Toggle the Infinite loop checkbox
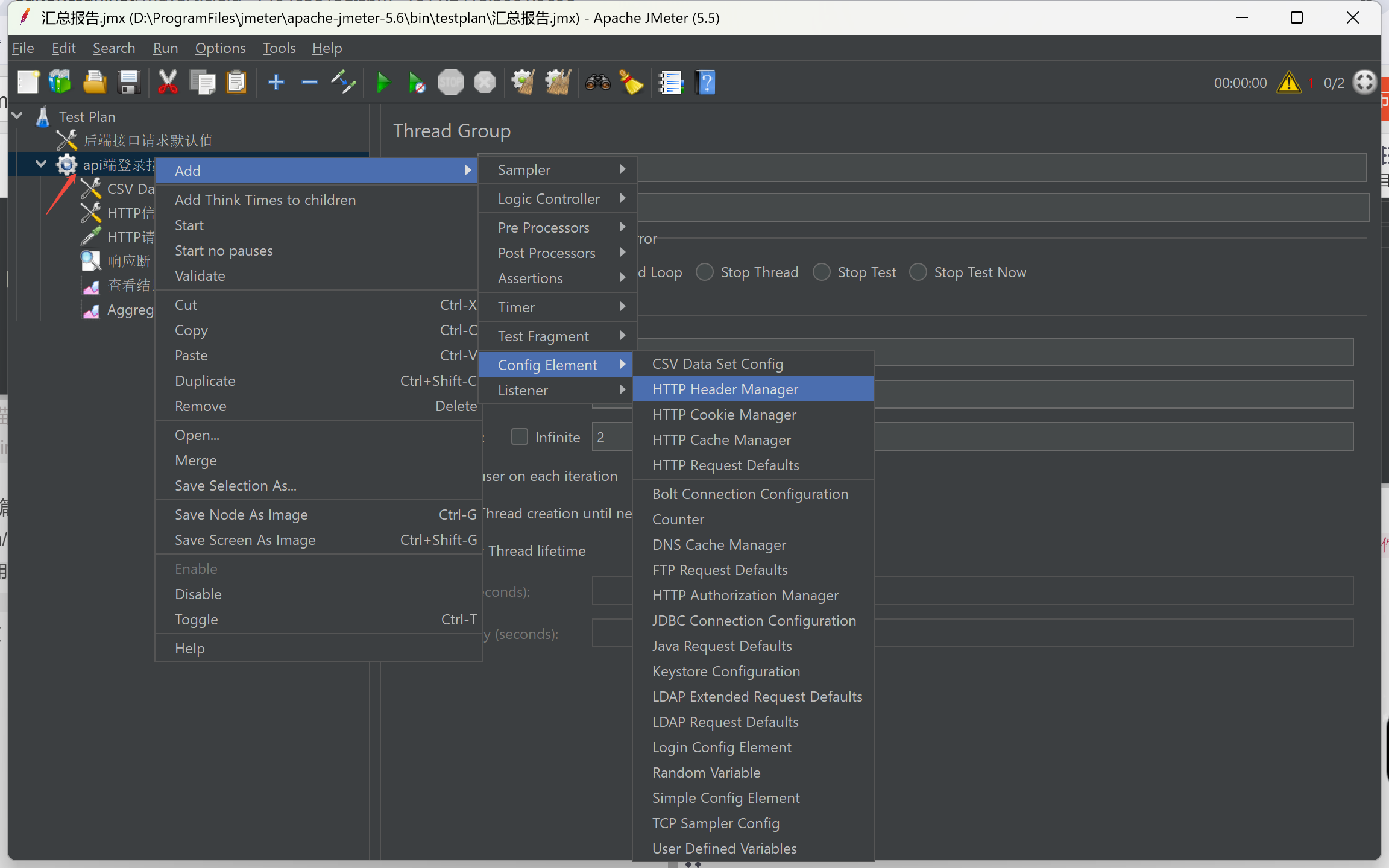The image size is (1389, 868). [x=520, y=437]
